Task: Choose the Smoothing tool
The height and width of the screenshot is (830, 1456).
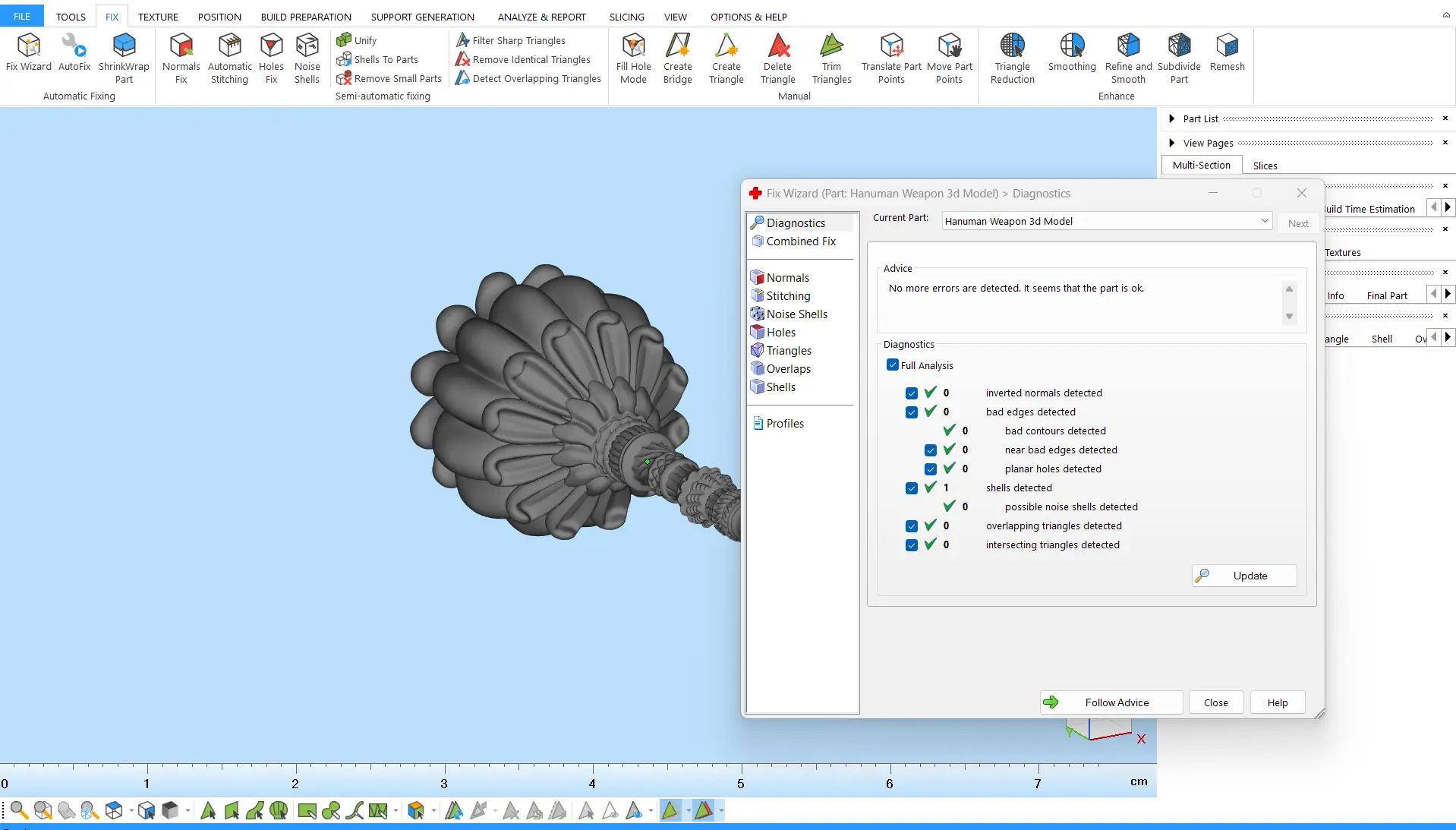Action: click(x=1071, y=53)
